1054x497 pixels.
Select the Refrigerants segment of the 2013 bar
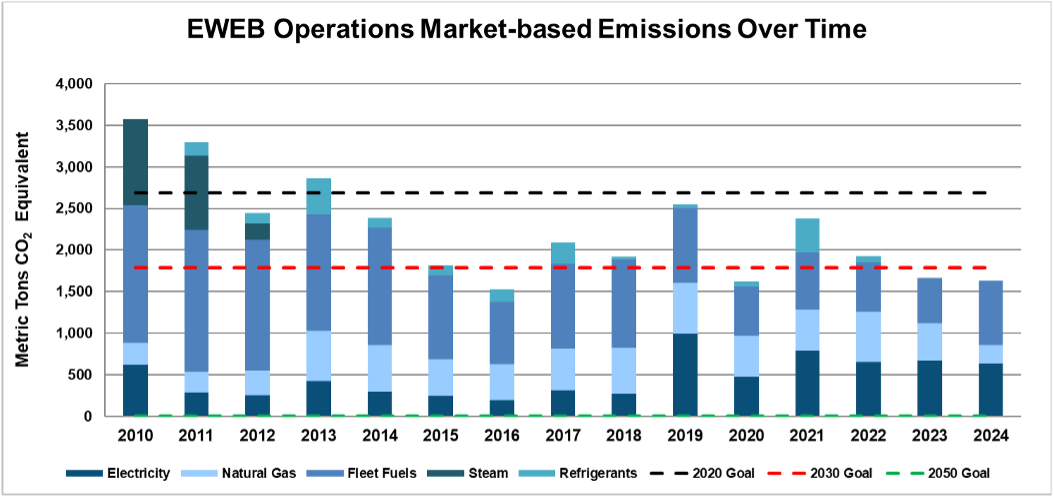click(319, 196)
